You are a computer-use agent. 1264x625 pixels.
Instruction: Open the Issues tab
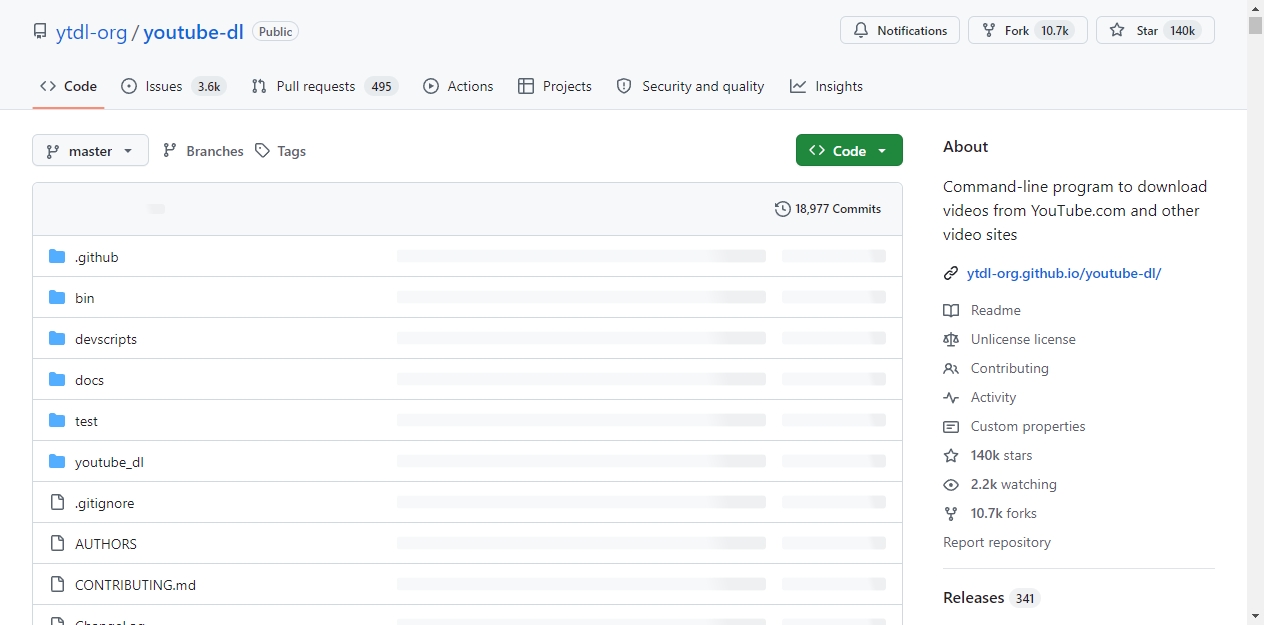click(x=173, y=86)
